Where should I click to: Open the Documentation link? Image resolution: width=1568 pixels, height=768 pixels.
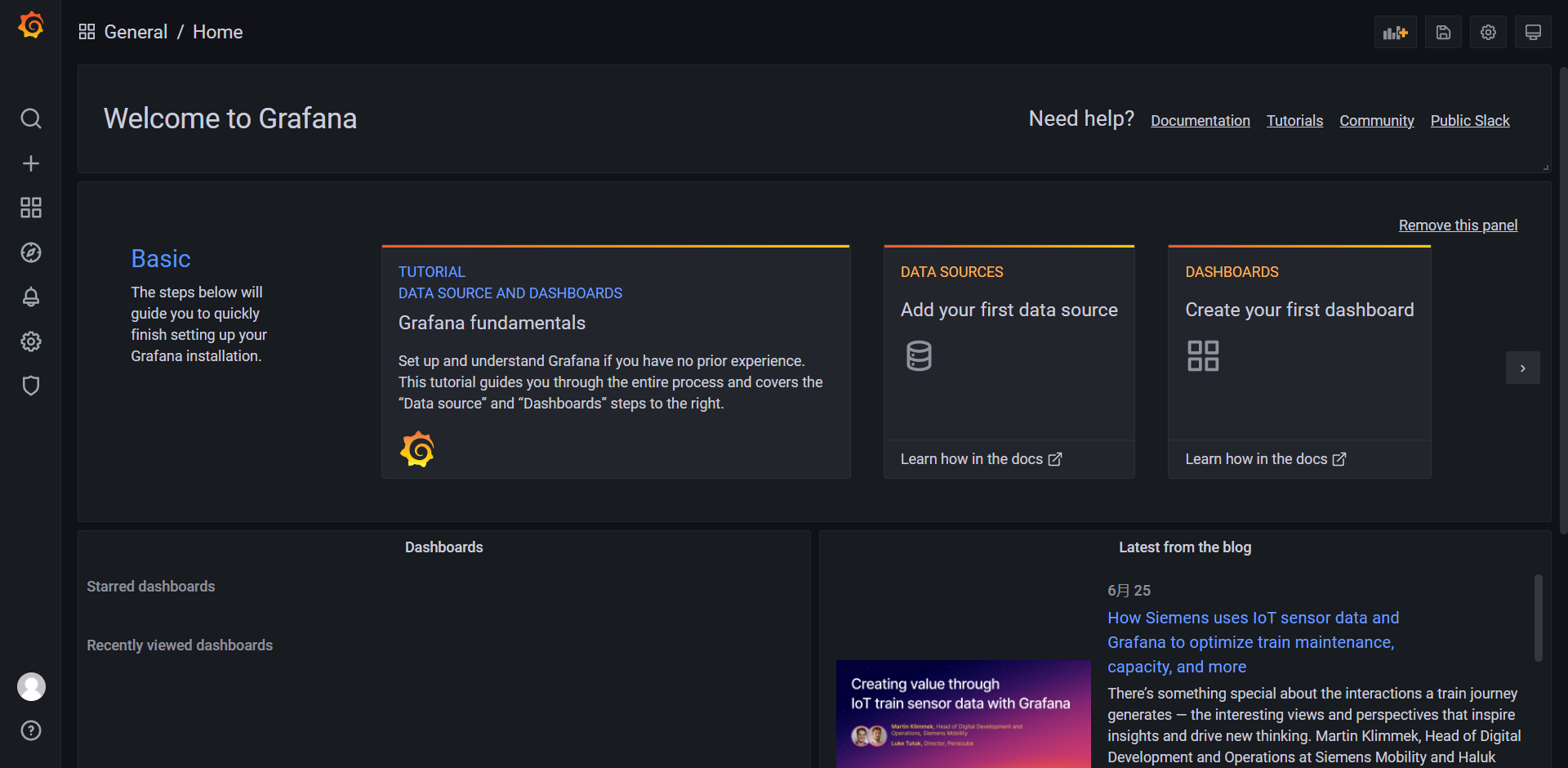pyautogui.click(x=1200, y=120)
